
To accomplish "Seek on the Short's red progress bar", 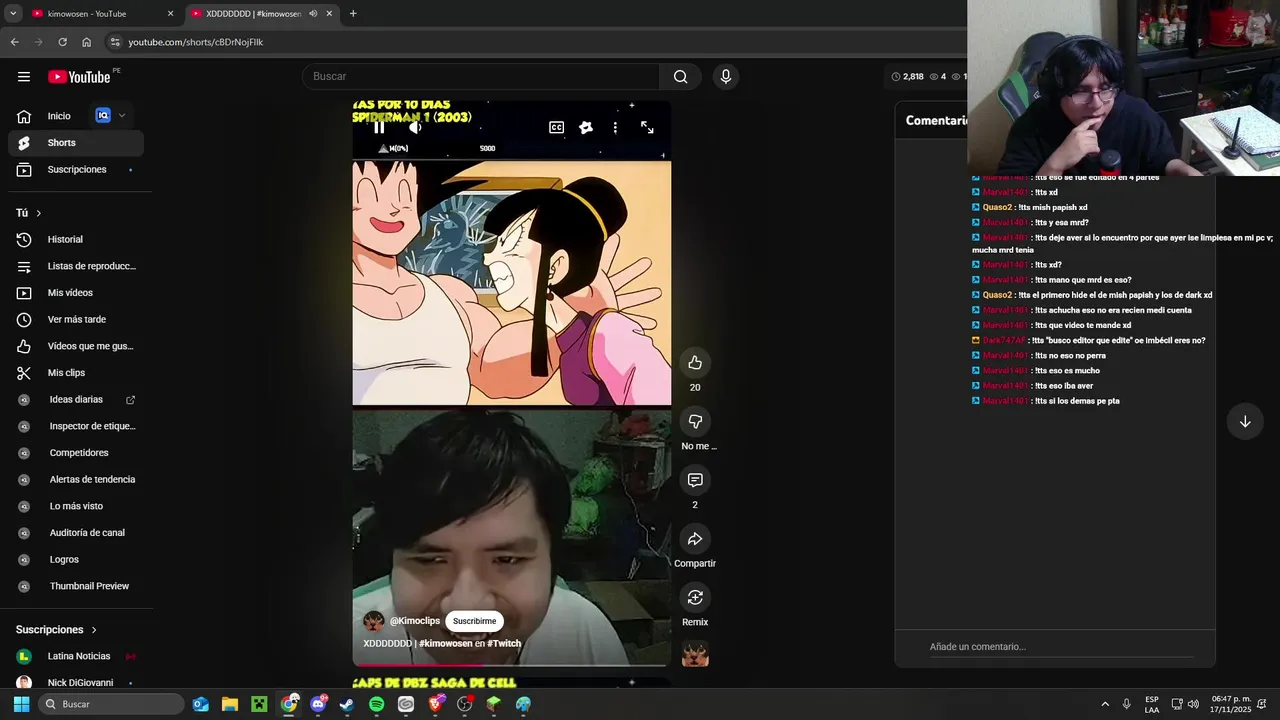I will pos(510,665).
